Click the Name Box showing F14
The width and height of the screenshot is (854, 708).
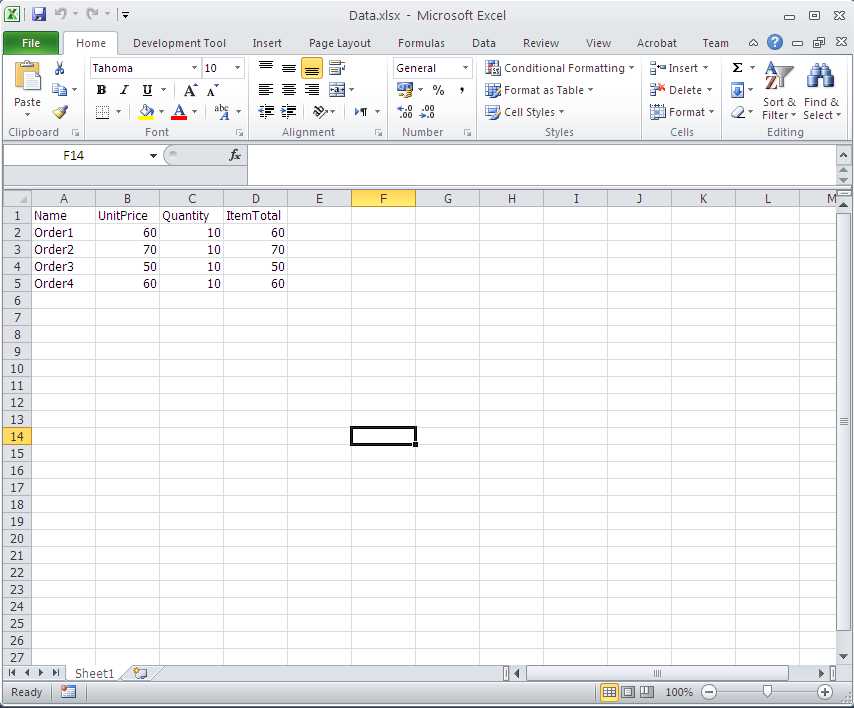click(74, 156)
